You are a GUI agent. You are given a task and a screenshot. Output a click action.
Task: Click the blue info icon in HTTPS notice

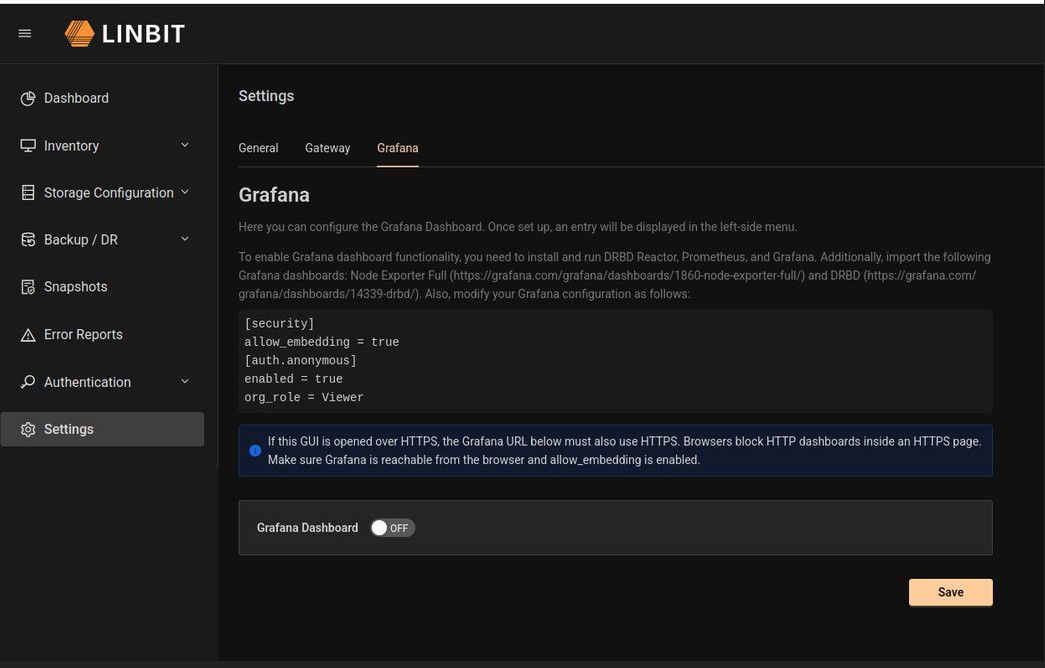(x=255, y=451)
